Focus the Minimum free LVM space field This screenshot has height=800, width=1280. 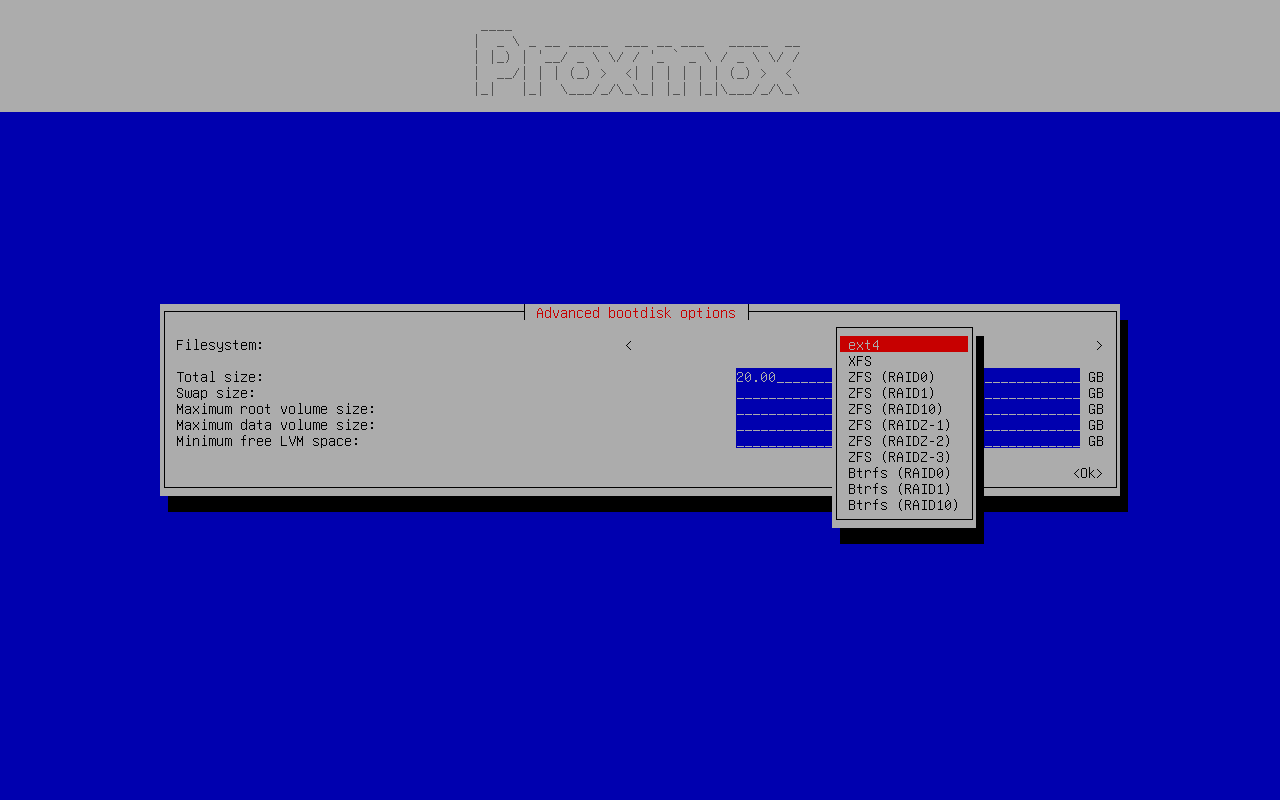coord(908,441)
